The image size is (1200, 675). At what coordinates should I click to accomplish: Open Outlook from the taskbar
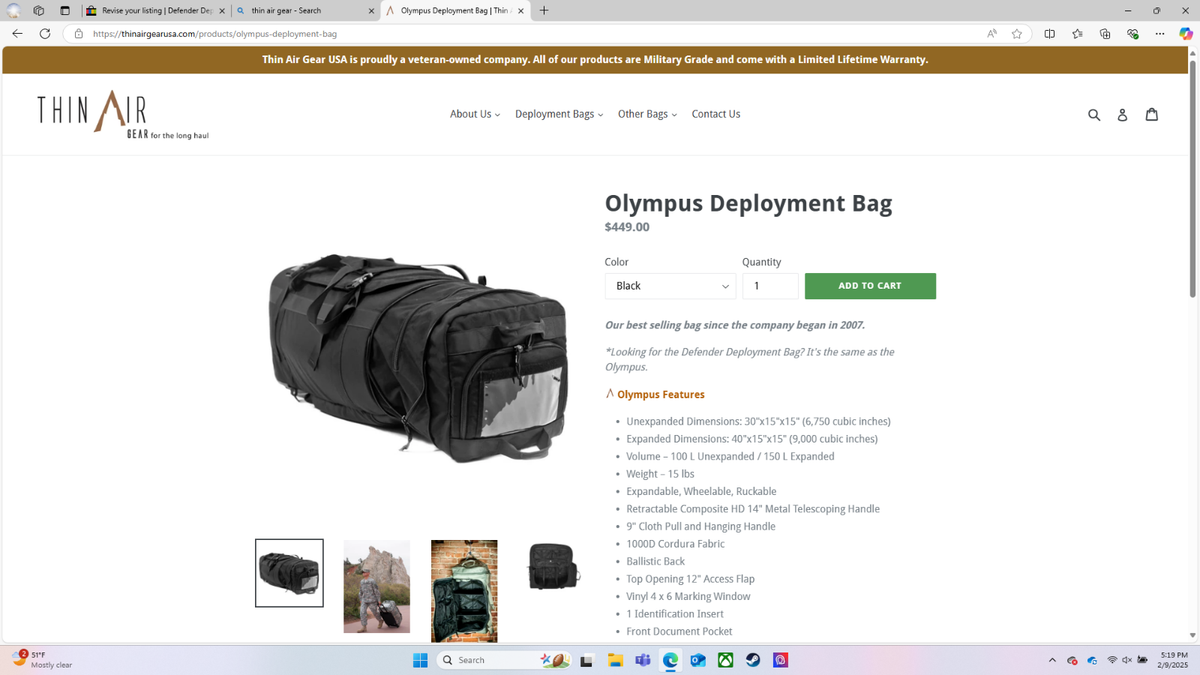click(x=698, y=660)
